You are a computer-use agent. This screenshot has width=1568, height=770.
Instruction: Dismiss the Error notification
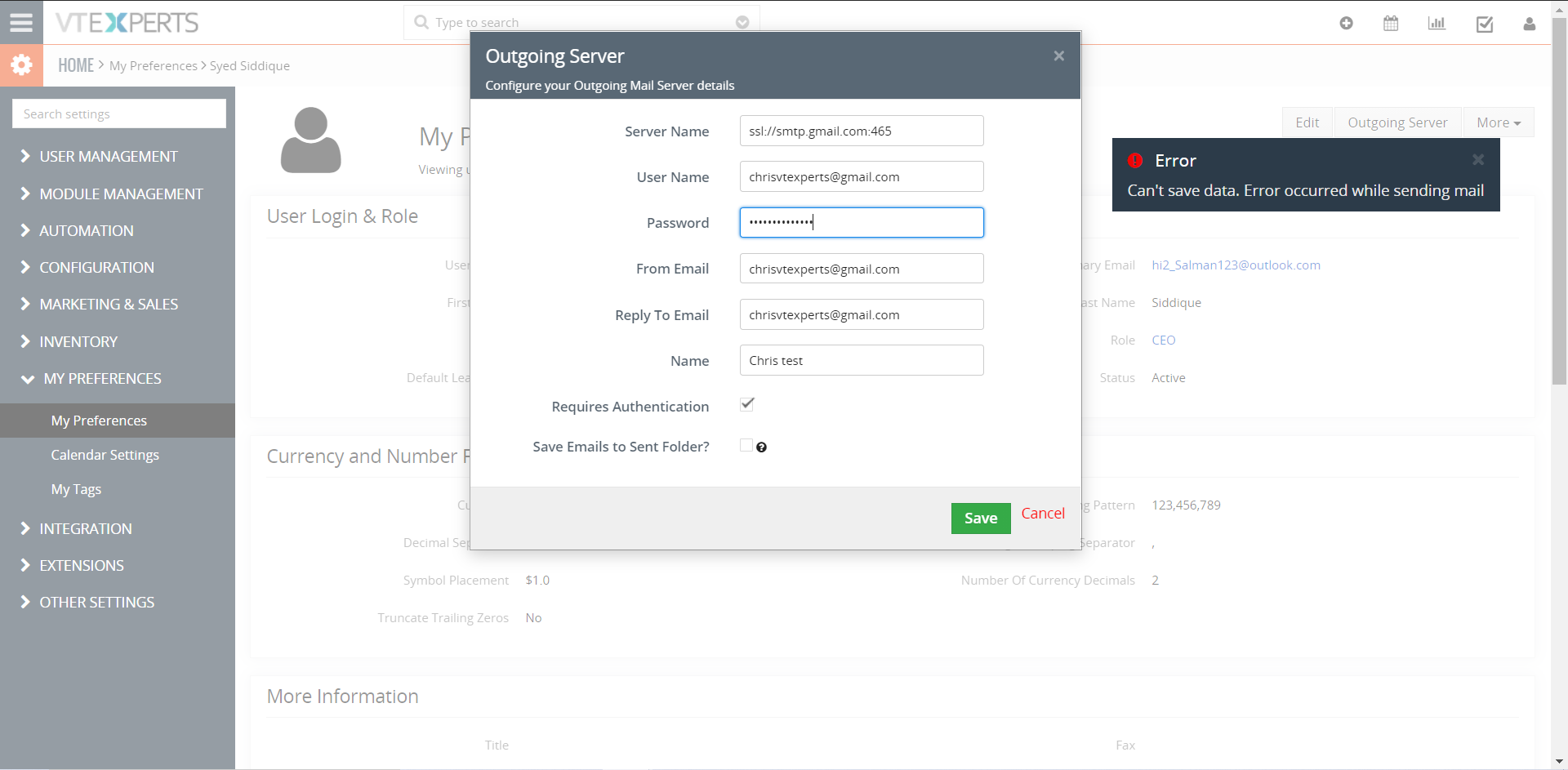(x=1477, y=160)
